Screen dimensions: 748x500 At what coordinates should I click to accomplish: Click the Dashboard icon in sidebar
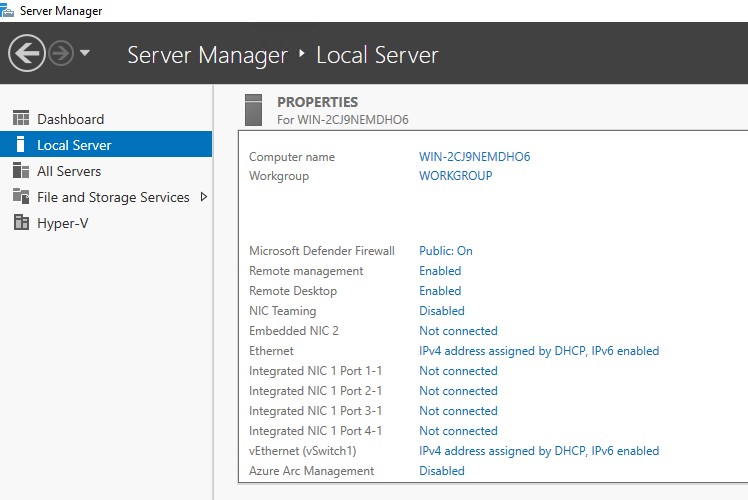(21, 119)
